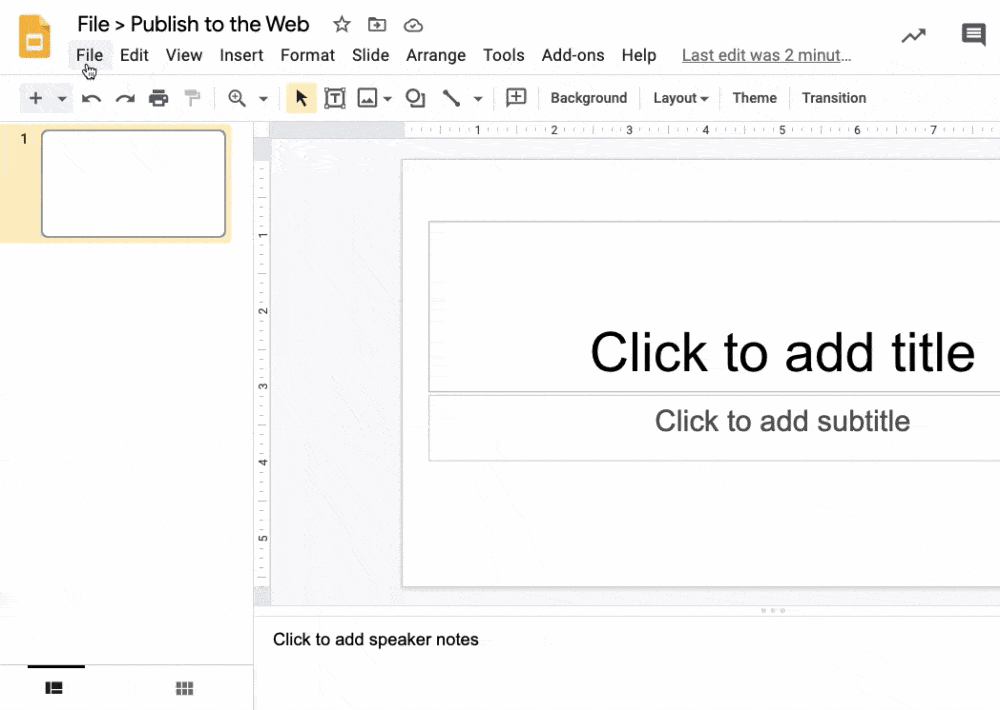
Task: Expand the new slide layout dropdown arrow
Action: pyautogui.click(x=62, y=99)
